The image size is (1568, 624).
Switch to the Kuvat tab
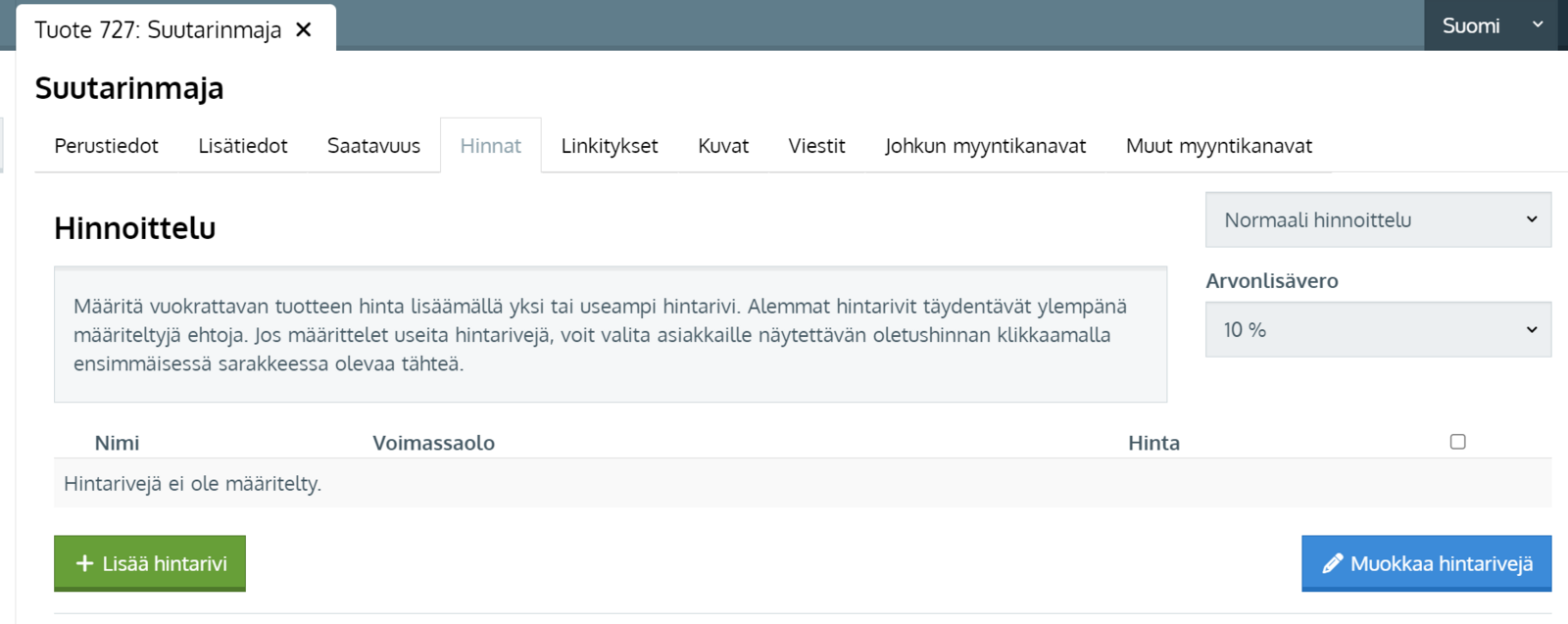click(722, 146)
